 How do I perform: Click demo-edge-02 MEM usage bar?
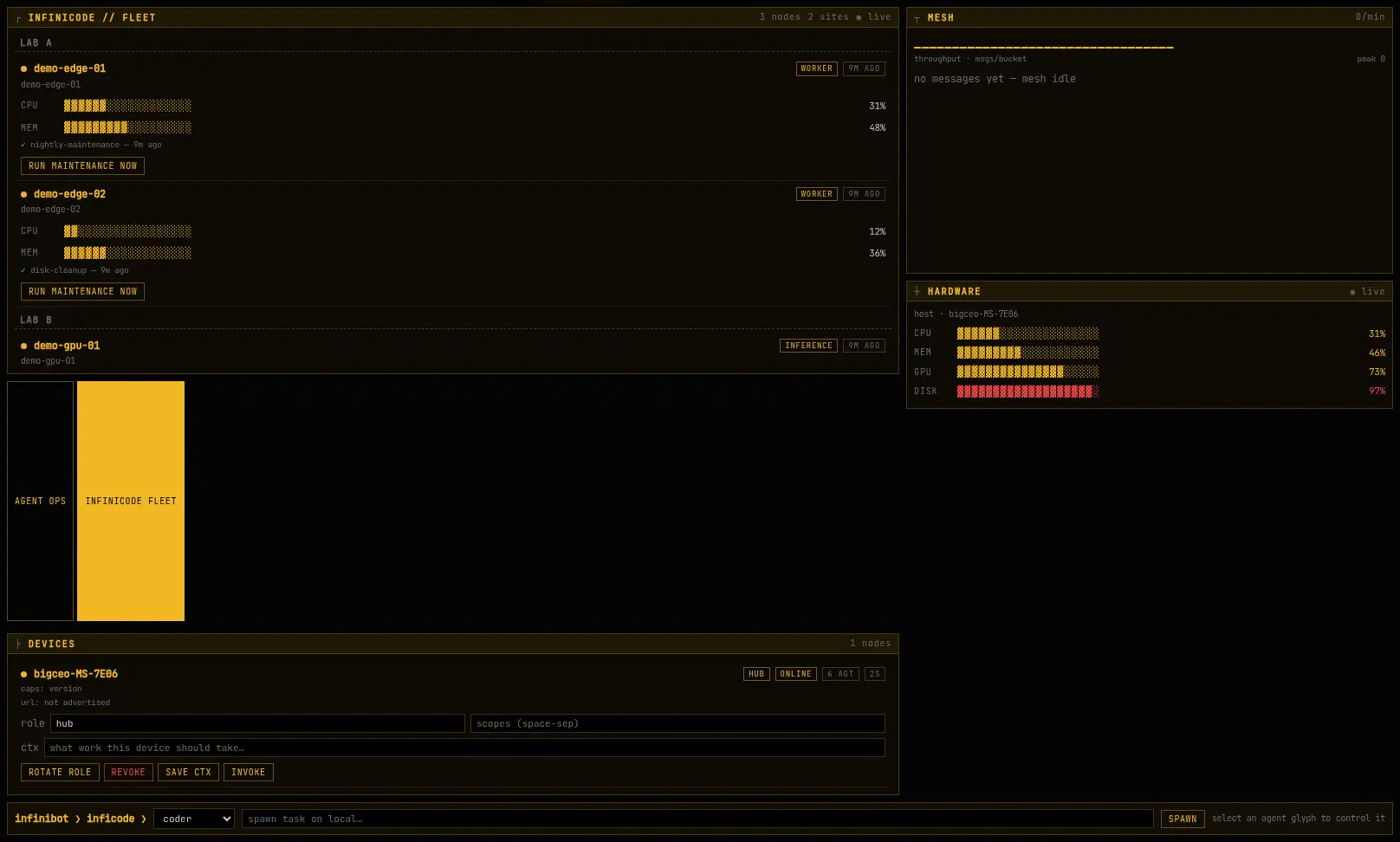click(127, 253)
